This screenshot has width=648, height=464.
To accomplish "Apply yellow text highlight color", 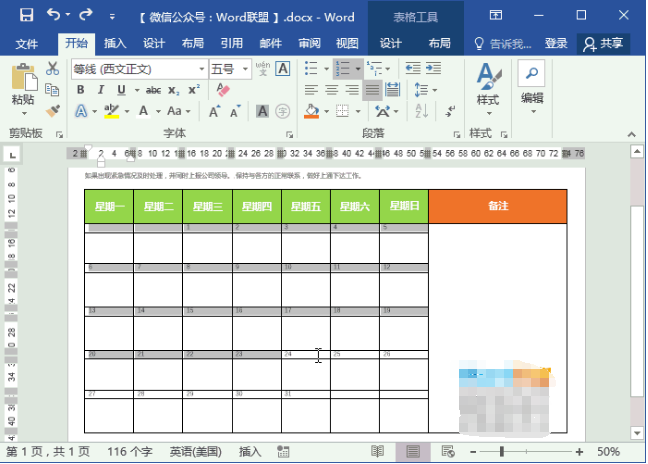I will [112, 111].
